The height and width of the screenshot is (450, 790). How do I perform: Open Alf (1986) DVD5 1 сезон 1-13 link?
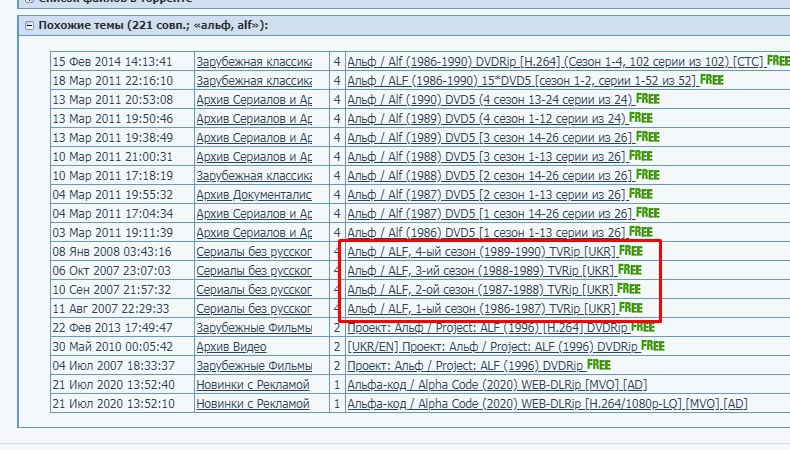(487, 233)
